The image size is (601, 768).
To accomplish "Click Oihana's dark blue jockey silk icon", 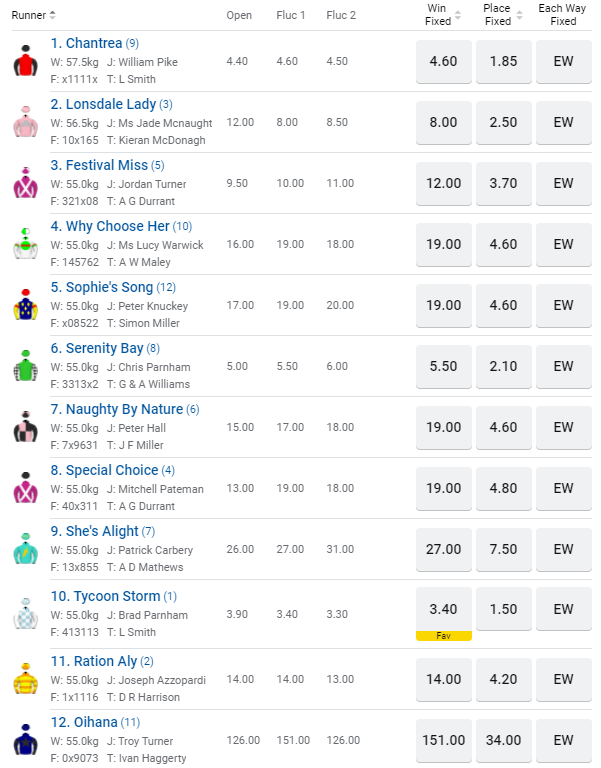I will [25, 740].
